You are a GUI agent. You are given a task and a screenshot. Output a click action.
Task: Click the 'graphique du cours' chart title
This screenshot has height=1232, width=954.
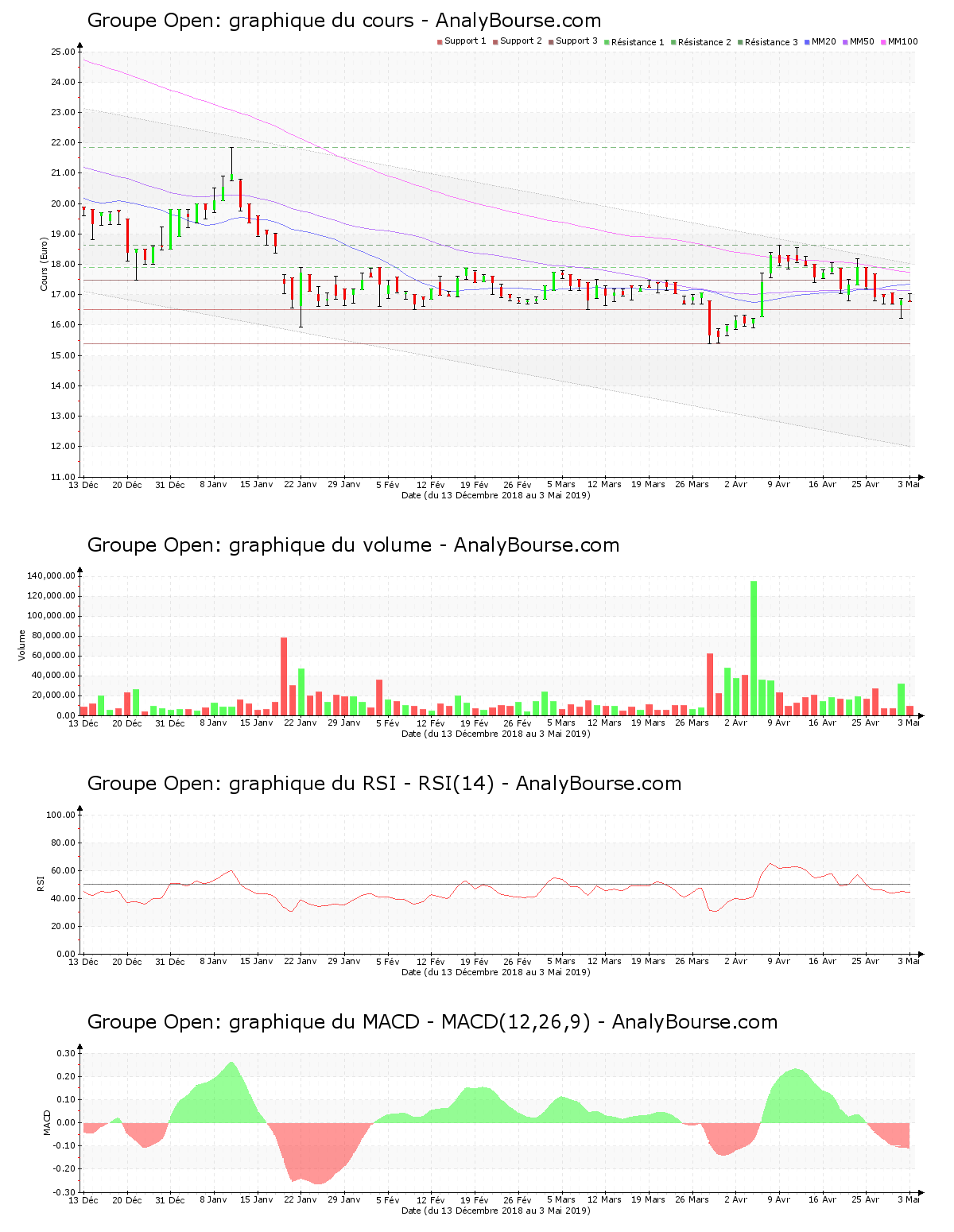343,21
